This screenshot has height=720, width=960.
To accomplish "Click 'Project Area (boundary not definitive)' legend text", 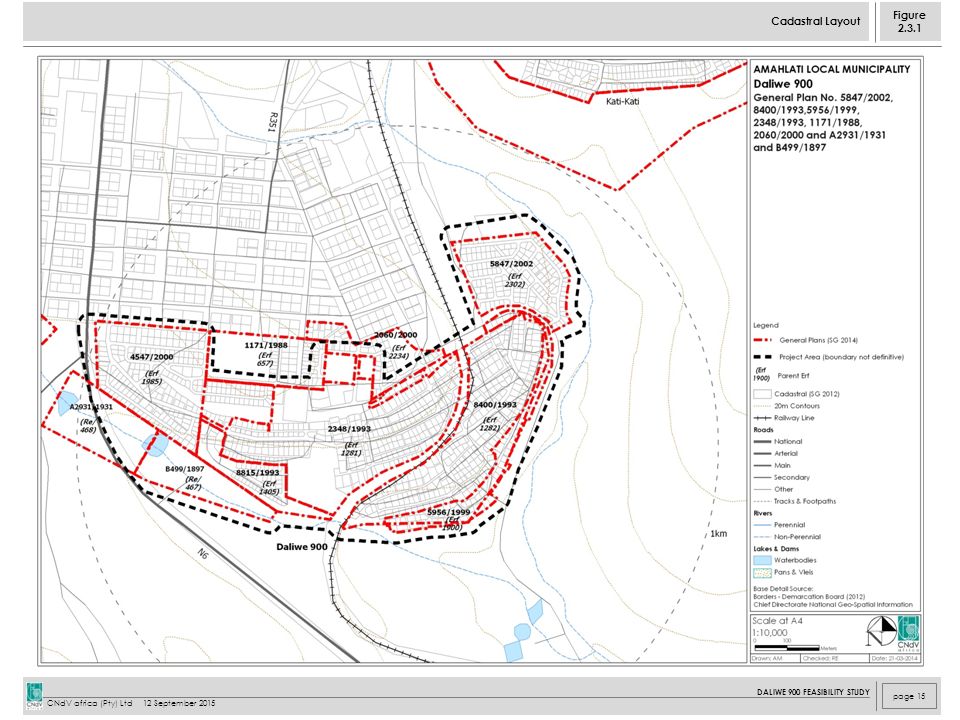I will tap(841, 357).
